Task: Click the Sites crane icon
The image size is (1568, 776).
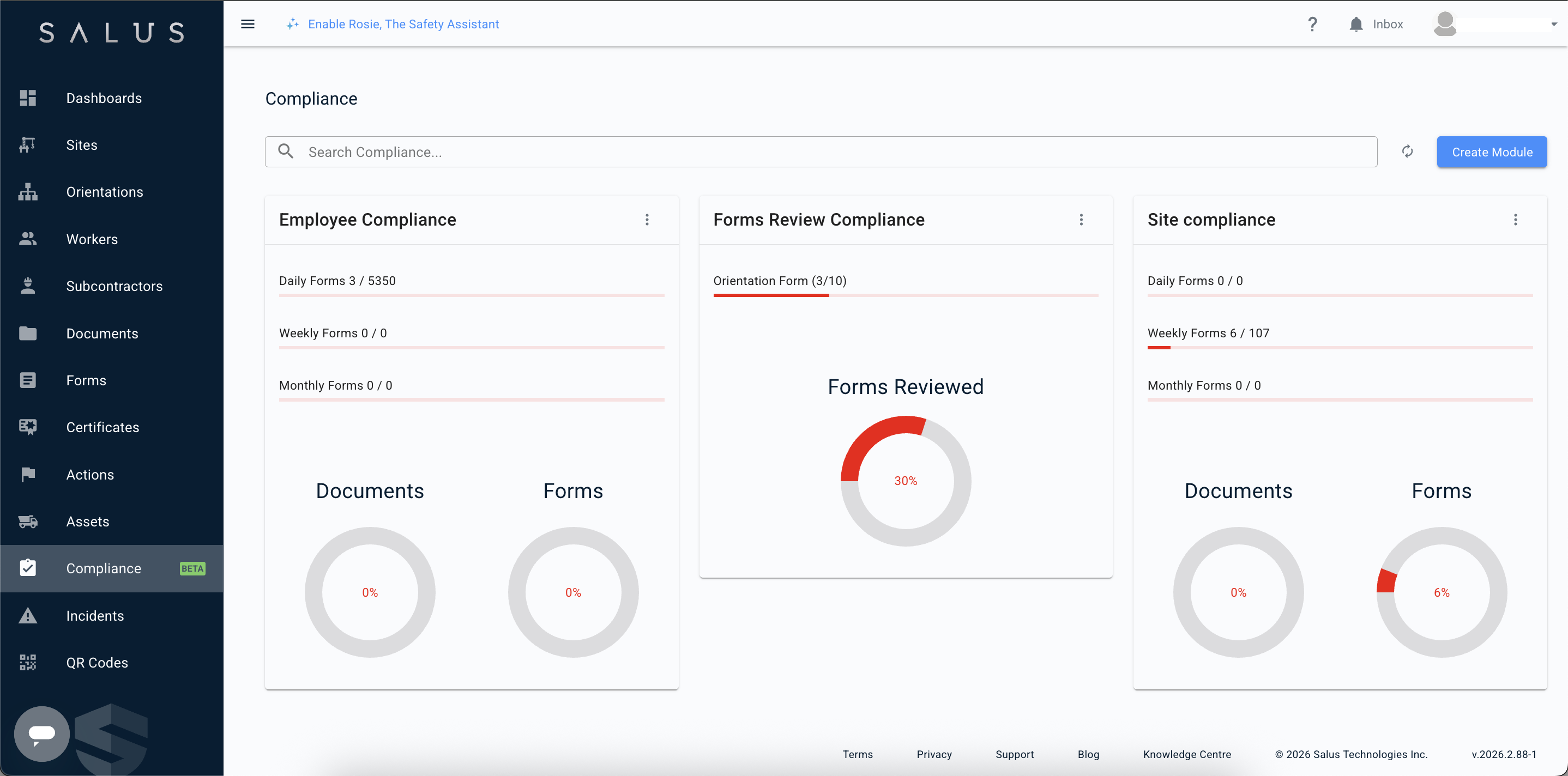Action: click(28, 145)
